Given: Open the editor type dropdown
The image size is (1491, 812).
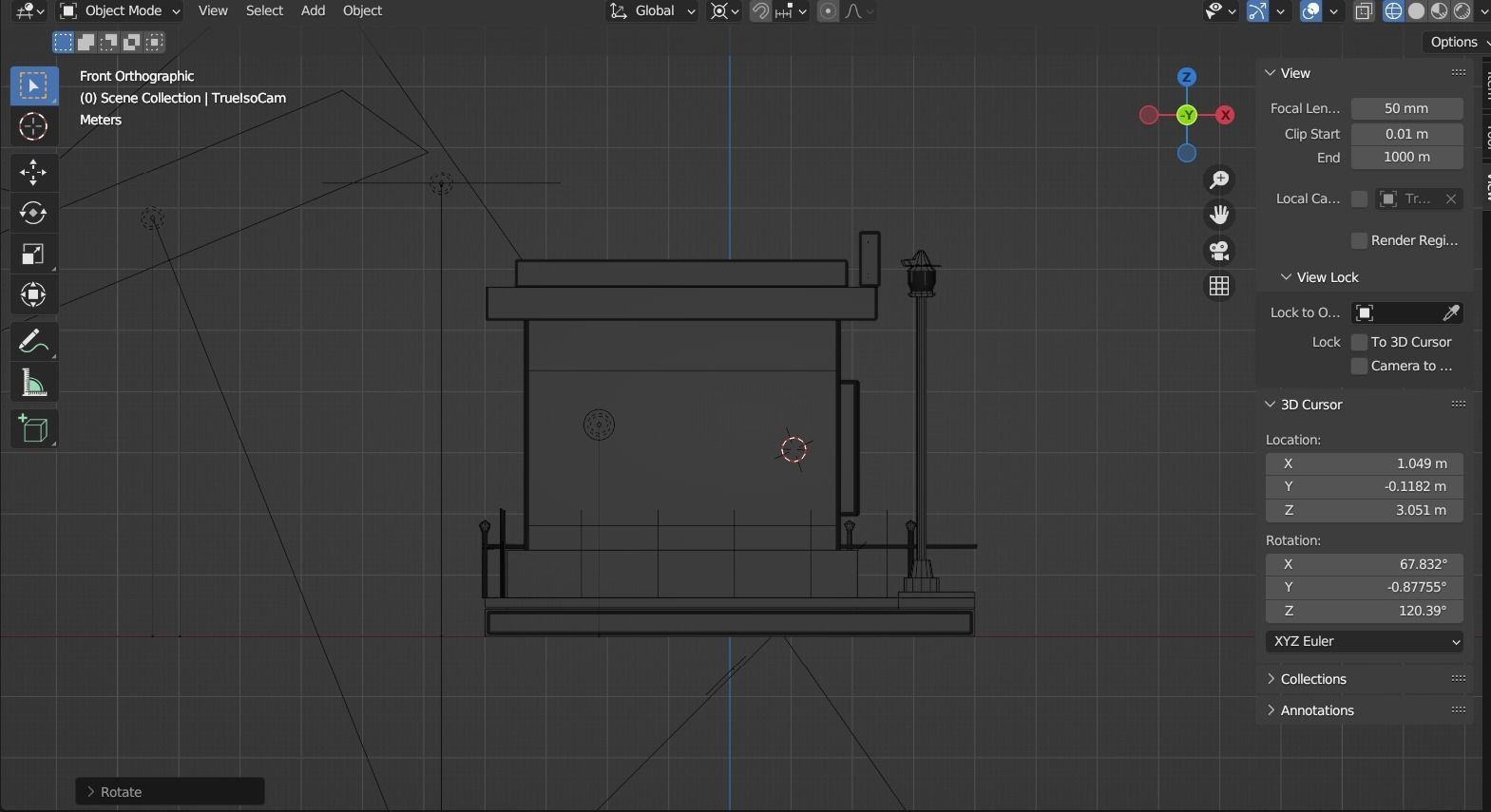Looking at the screenshot, I should coord(30,11).
